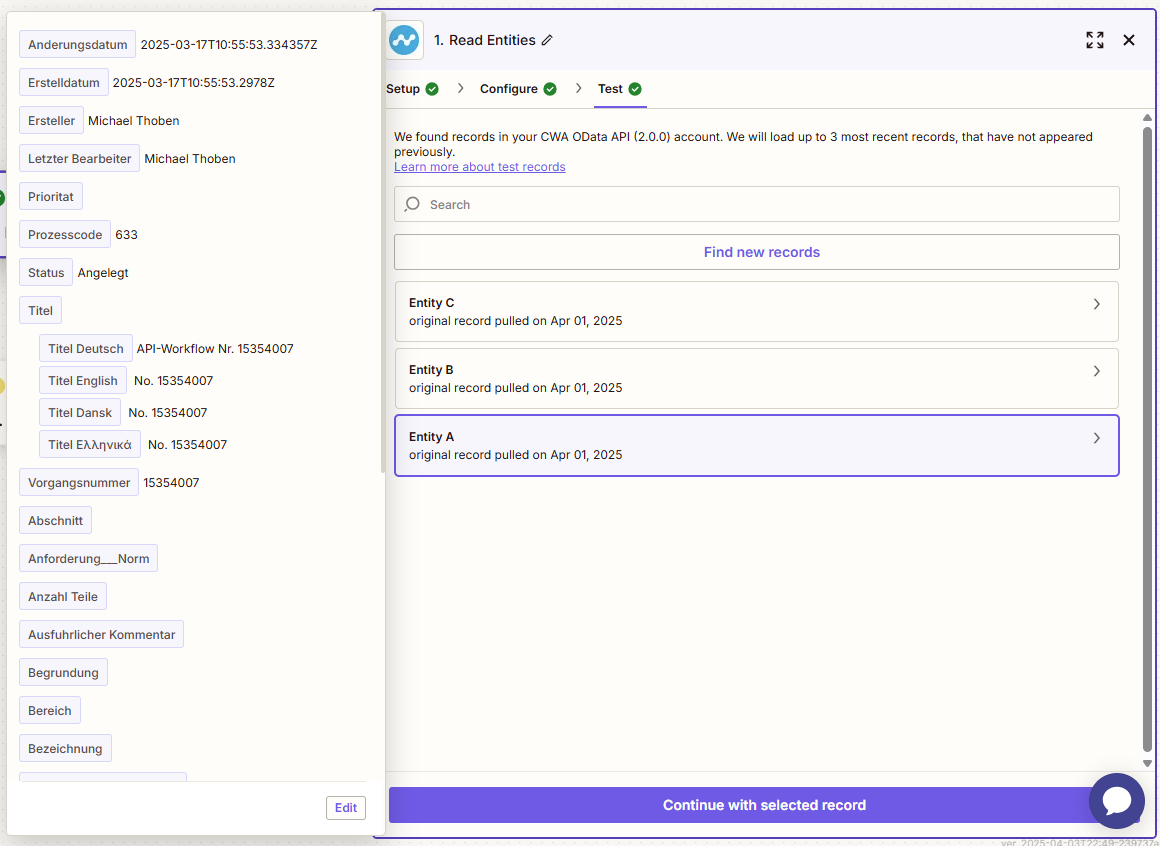Click the green check next to Setup
The width and height of the screenshot is (1160, 846).
tap(432, 89)
